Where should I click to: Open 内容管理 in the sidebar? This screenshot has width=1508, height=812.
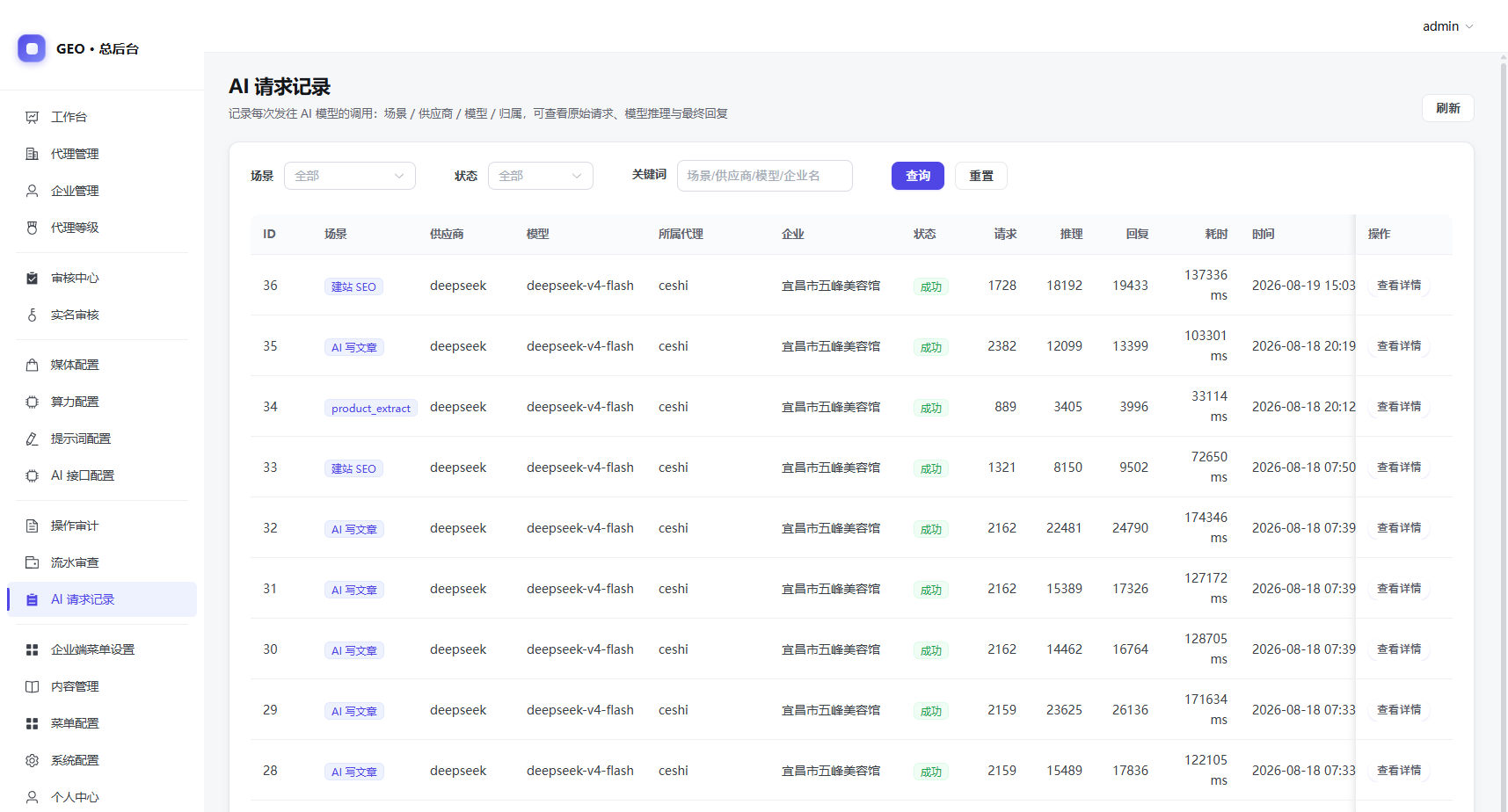click(x=102, y=686)
